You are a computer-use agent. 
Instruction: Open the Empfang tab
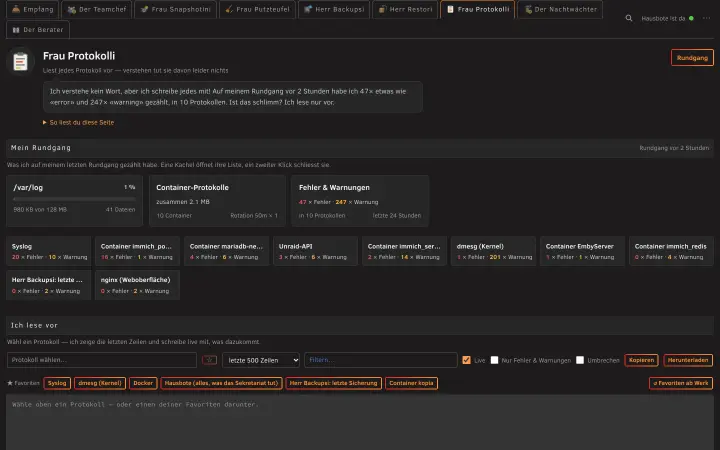[32, 9]
